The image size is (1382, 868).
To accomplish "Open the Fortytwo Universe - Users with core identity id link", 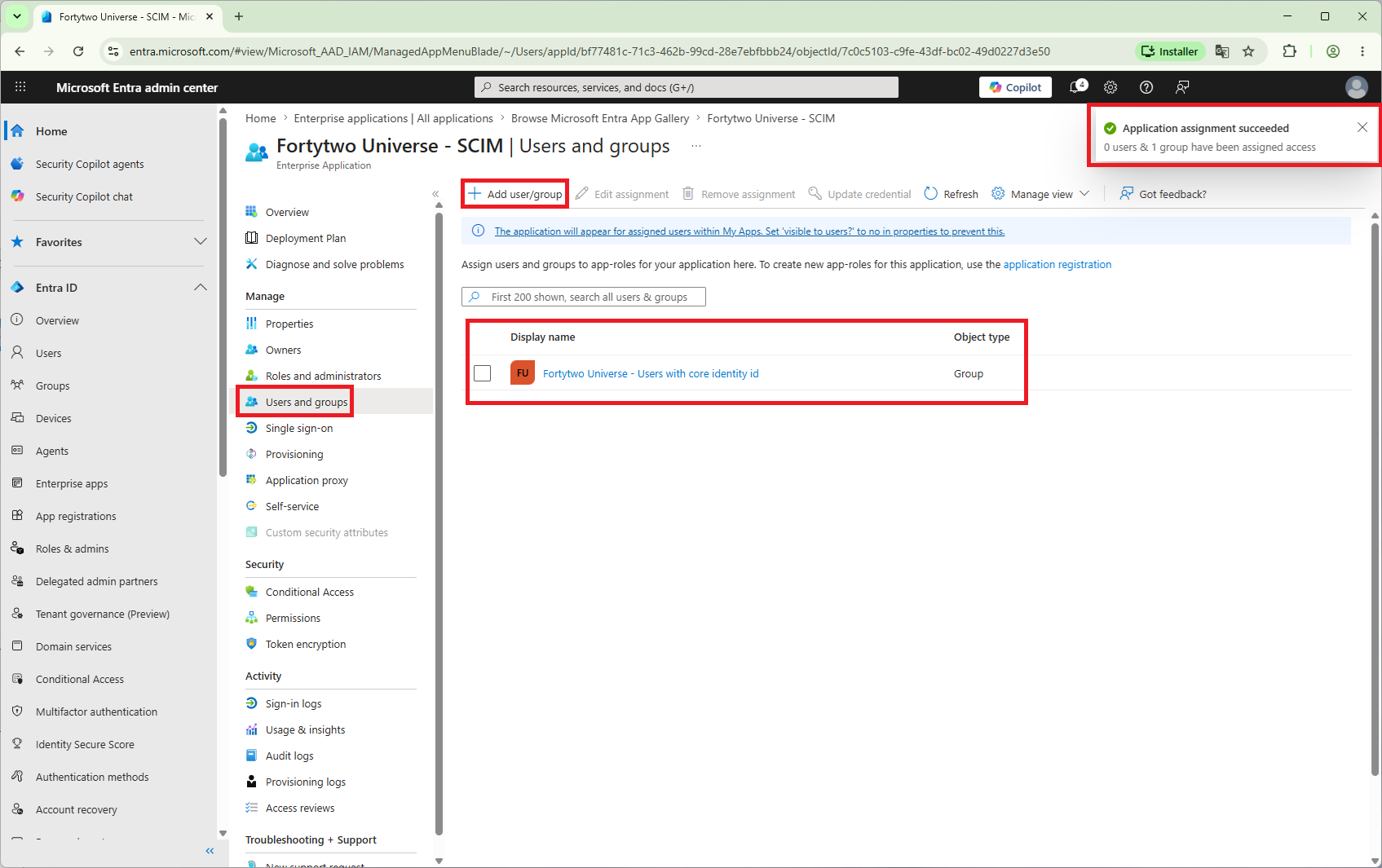I will click(651, 374).
